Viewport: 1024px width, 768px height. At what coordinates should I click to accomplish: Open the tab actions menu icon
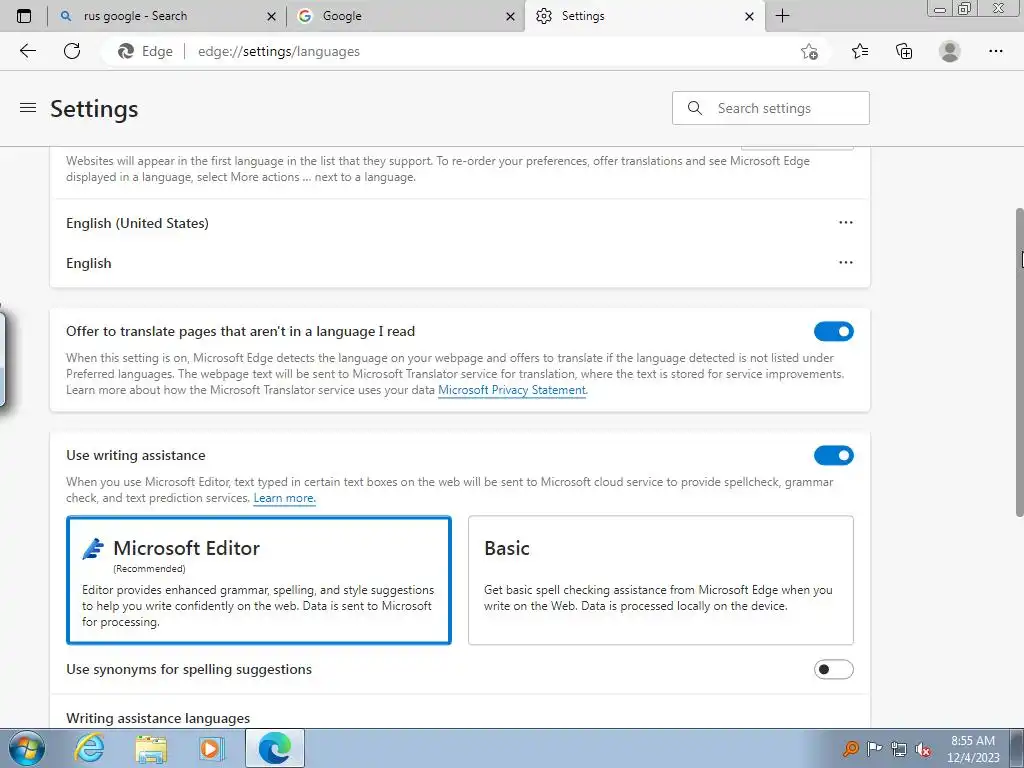tap(24, 16)
